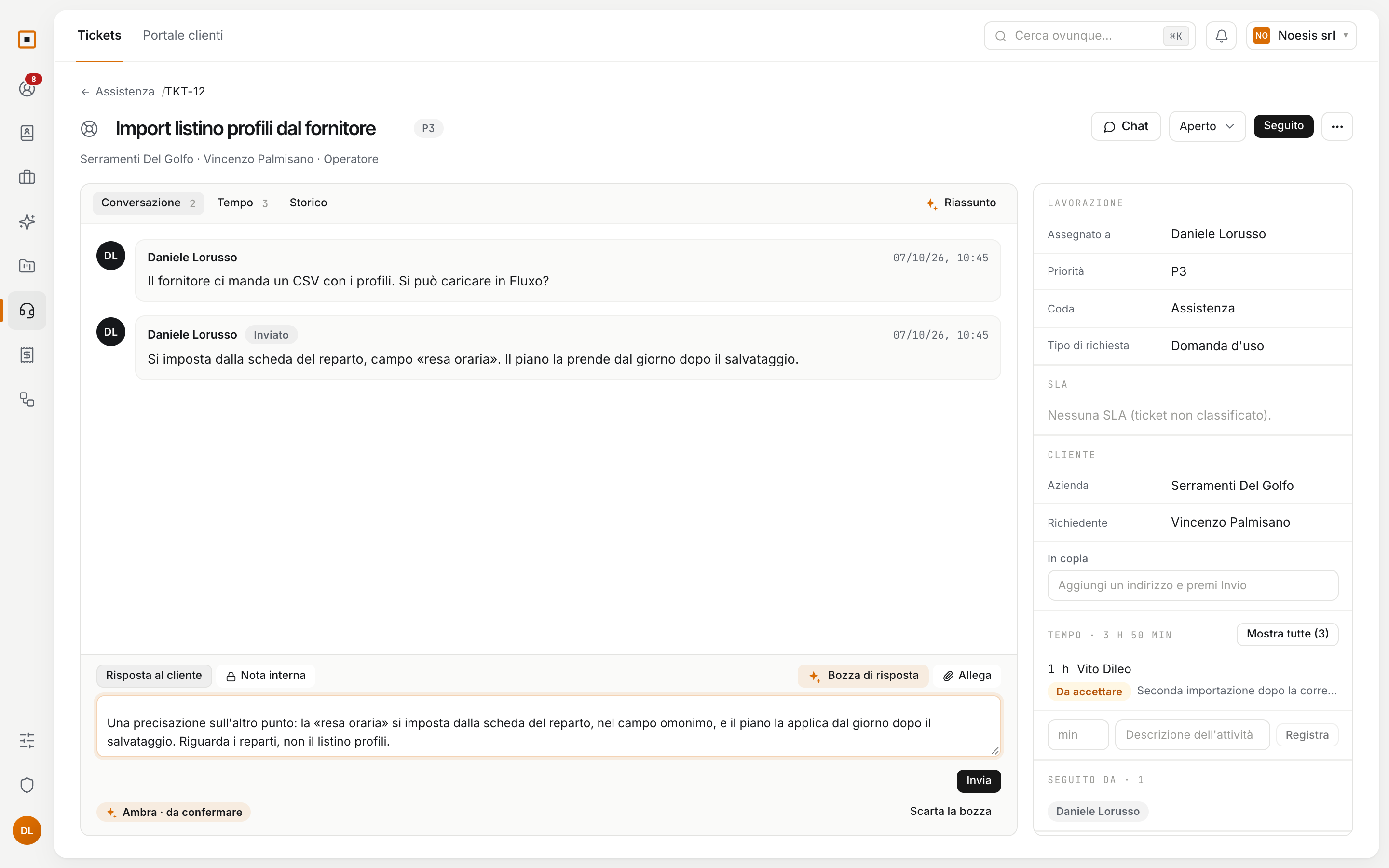Viewport: 1389px width, 868px height.
Task: Open the notifications bell
Action: [x=1221, y=36]
